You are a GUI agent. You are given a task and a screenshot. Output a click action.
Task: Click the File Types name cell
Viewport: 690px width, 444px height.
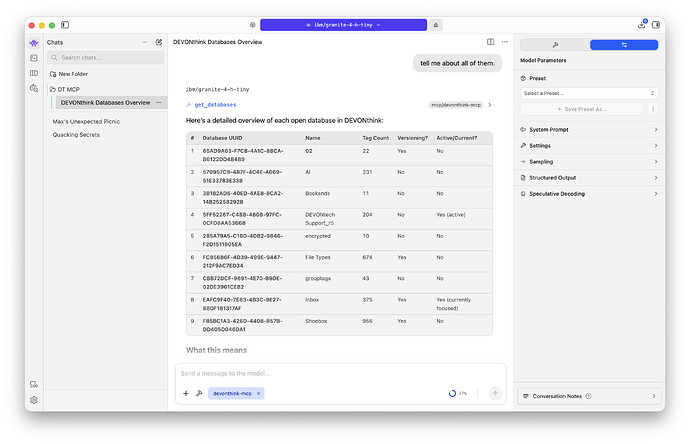tap(318, 257)
